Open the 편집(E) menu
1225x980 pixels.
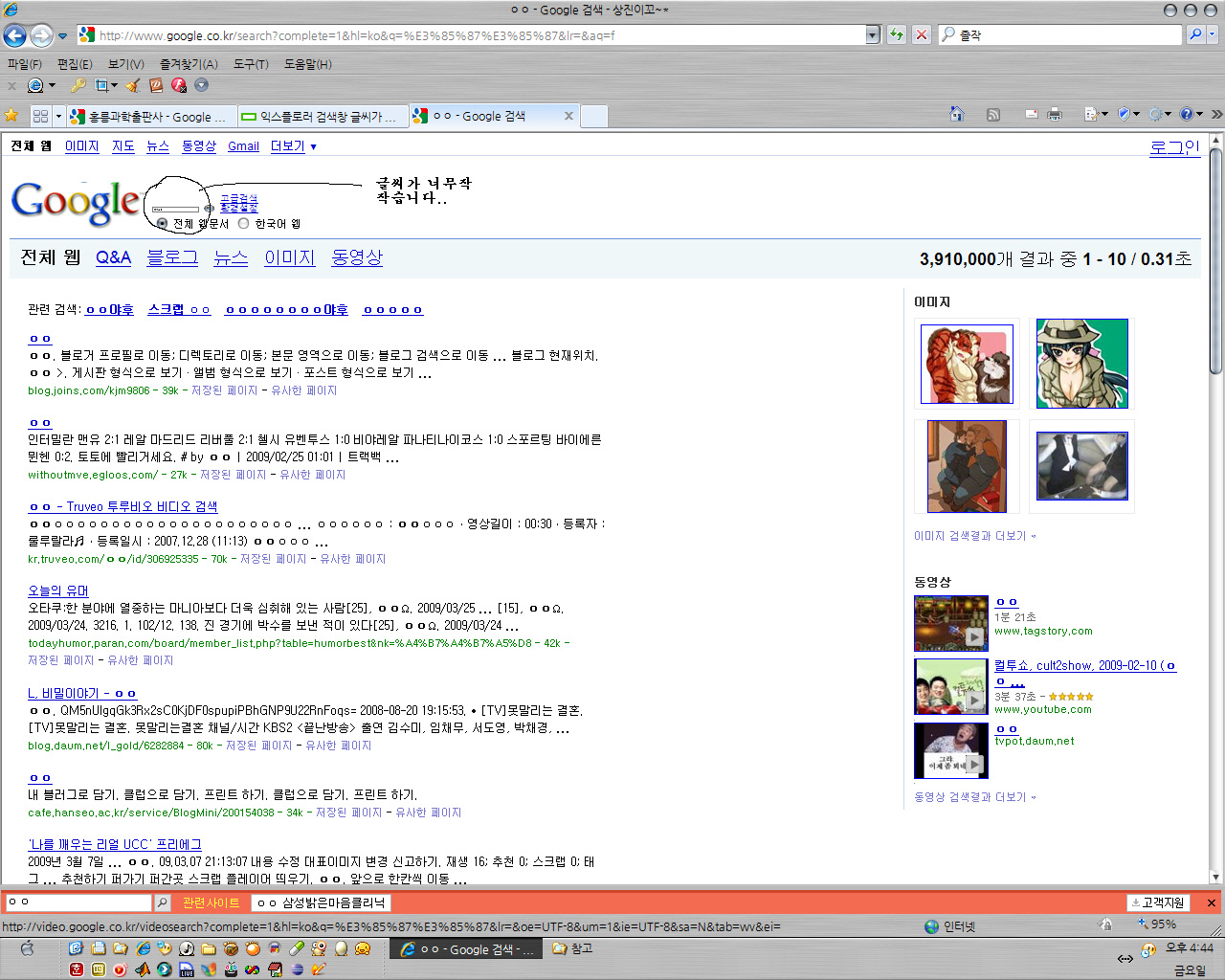[x=75, y=64]
